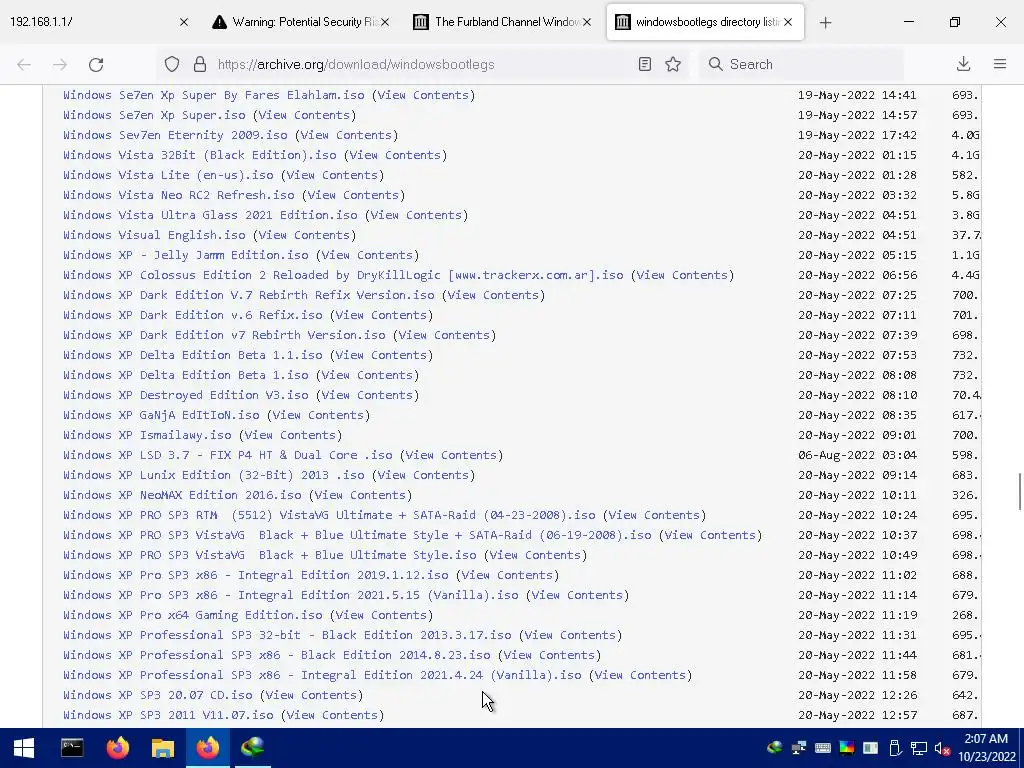Download Windows XP Destroyed Edition V3.iso
This screenshot has width=1024, height=768.
pos(185,395)
